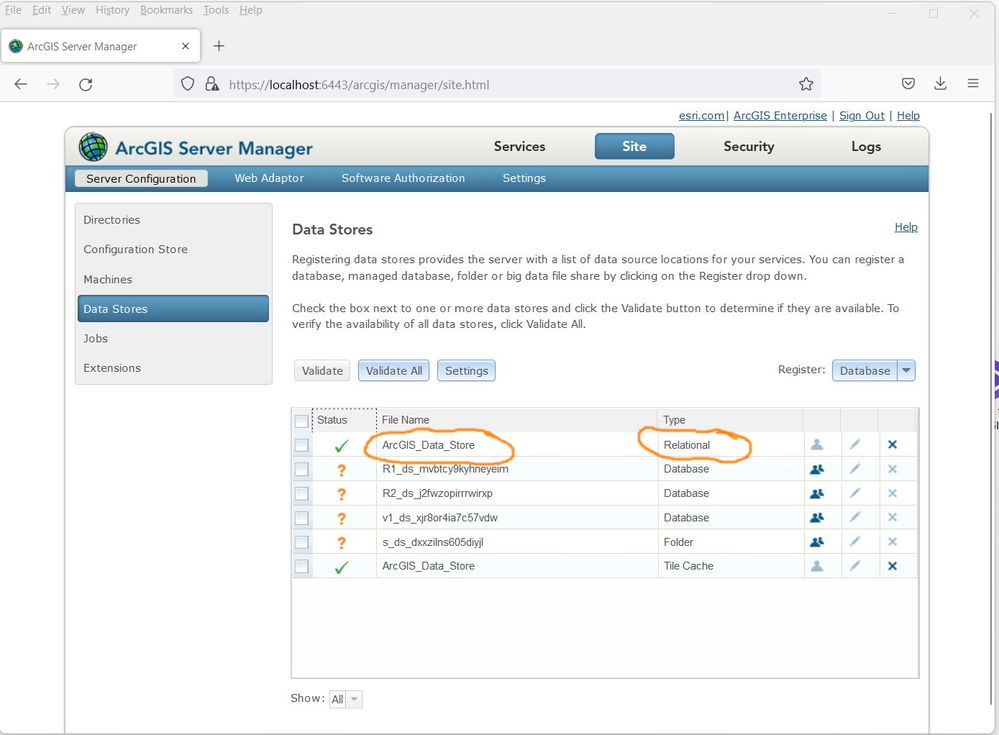Click the Sign Out link
Image resolution: width=999 pixels, height=735 pixels.
pos(862,116)
